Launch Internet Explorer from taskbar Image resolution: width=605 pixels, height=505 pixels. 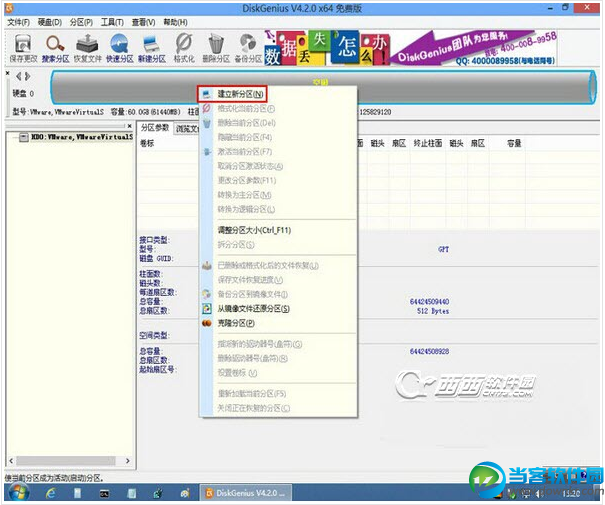click(x=51, y=493)
